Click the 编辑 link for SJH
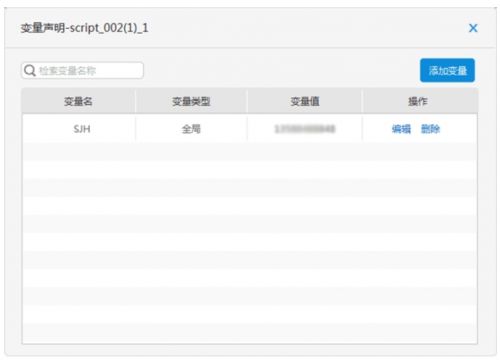This screenshot has height=360, width=500. pyautogui.click(x=401, y=129)
